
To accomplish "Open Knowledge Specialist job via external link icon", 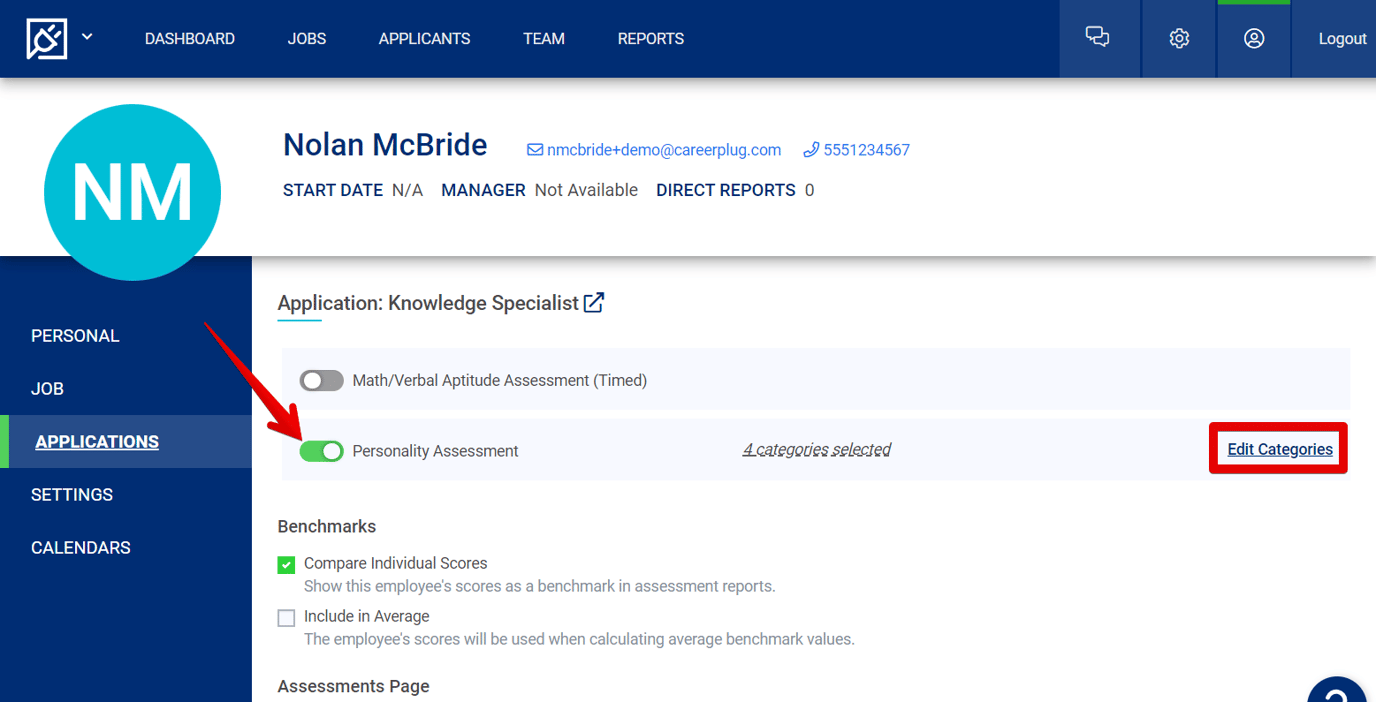I will point(593,301).
